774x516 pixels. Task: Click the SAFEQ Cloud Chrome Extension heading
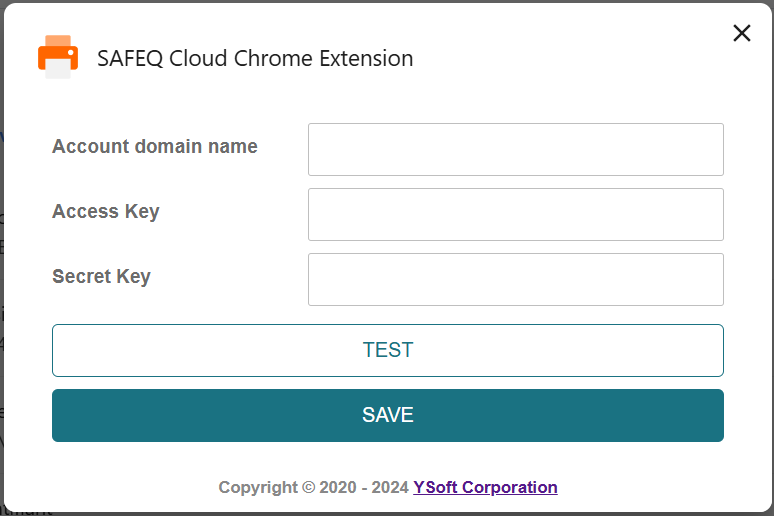pyautogui.click(x=255, y=58)
